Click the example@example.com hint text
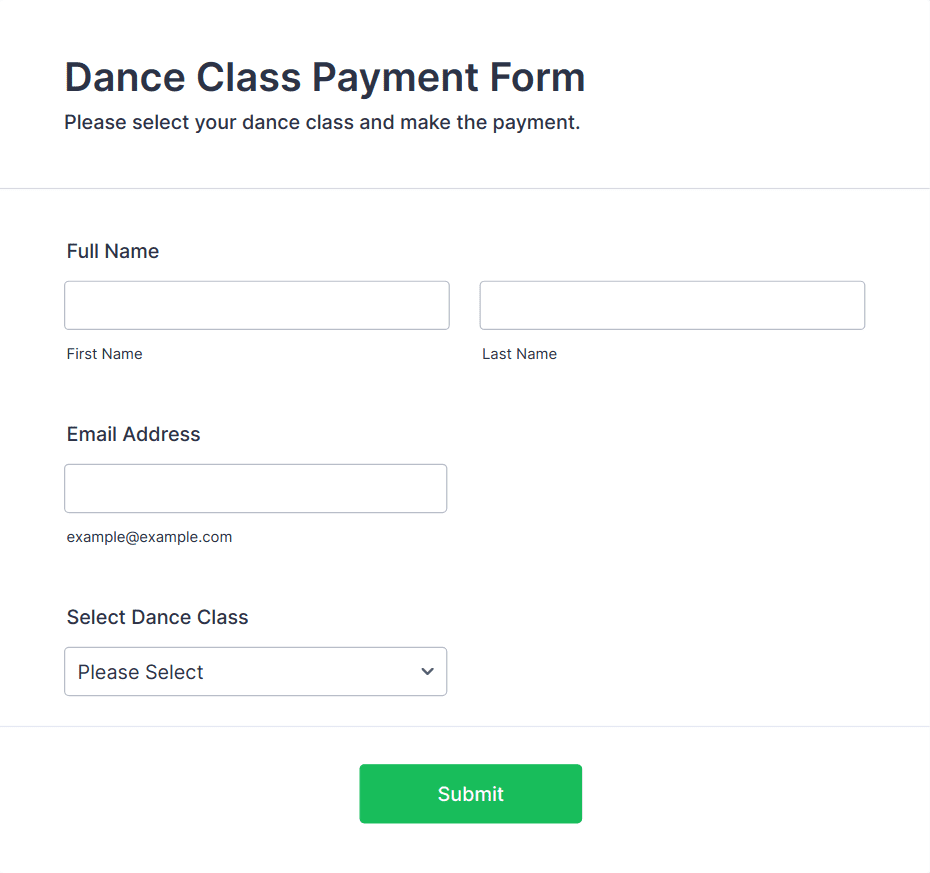This screenshot has height=873, width=930. coord(149,537)
